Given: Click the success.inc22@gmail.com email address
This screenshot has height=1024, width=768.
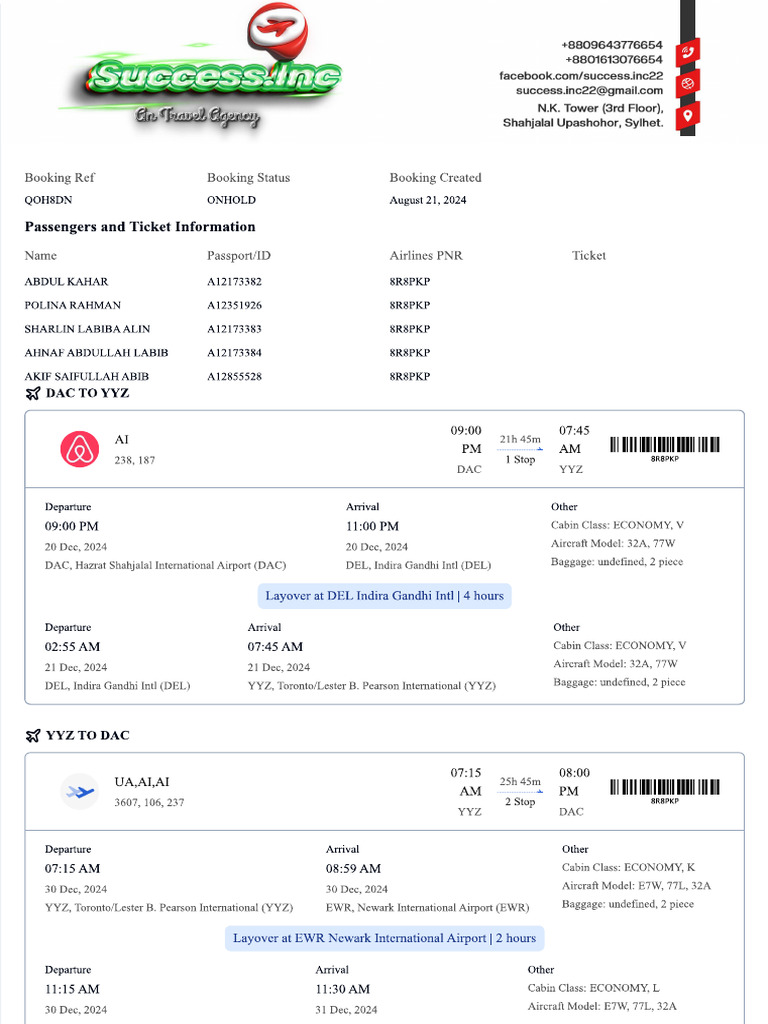Looking at the screenshot, I should (589, 91).
